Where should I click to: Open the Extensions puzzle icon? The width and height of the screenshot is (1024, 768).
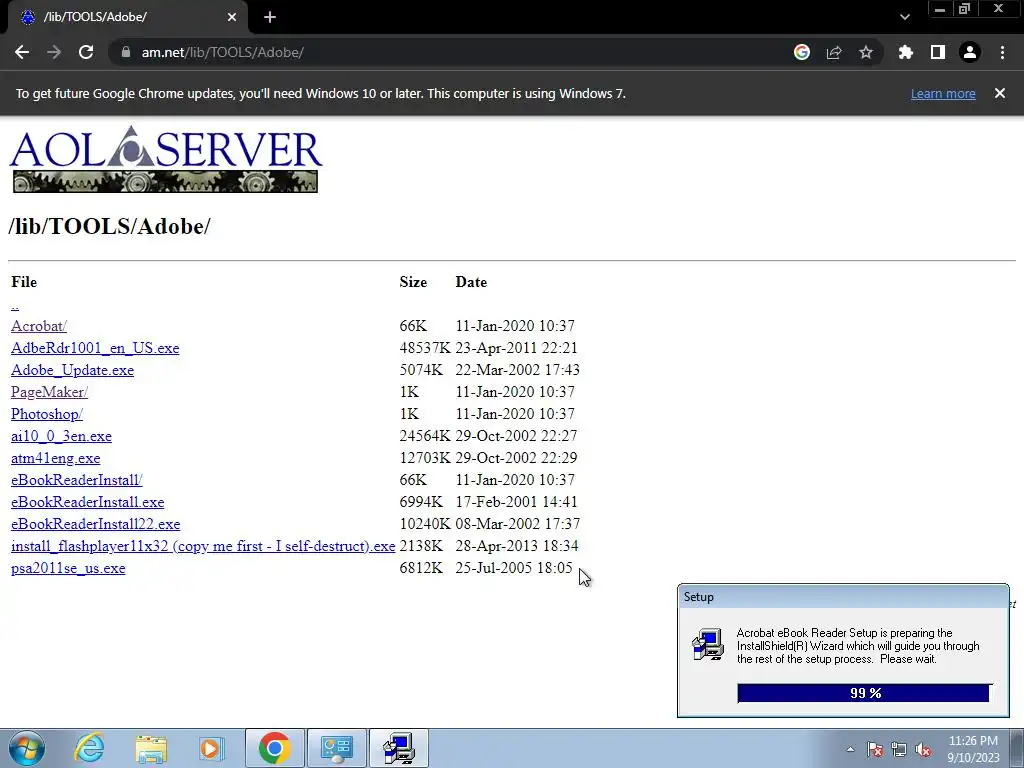point(905,52)
